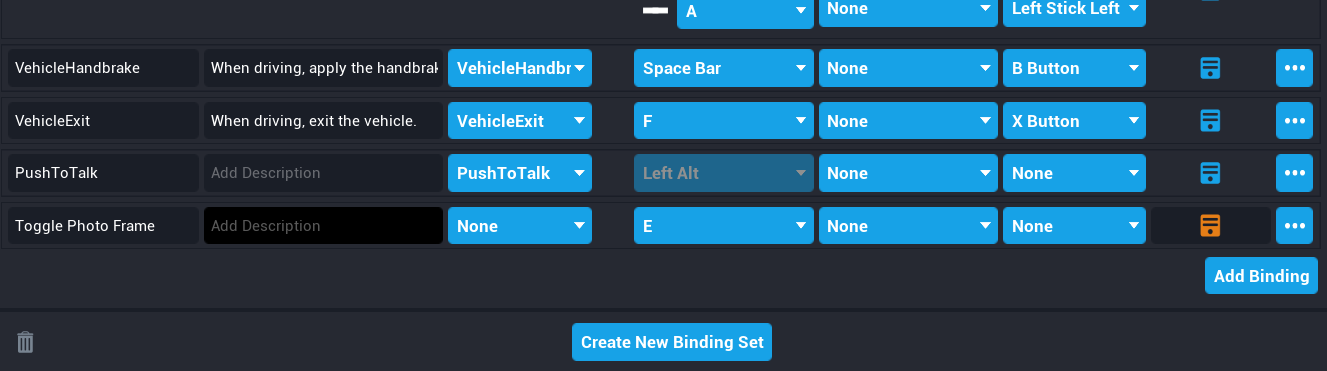Image resolution: width=1327 pixels, height=371 pixels.
Task: Click the blue binding icon in VehicleHandbrake row
Action: click(x=1210, y=69)
